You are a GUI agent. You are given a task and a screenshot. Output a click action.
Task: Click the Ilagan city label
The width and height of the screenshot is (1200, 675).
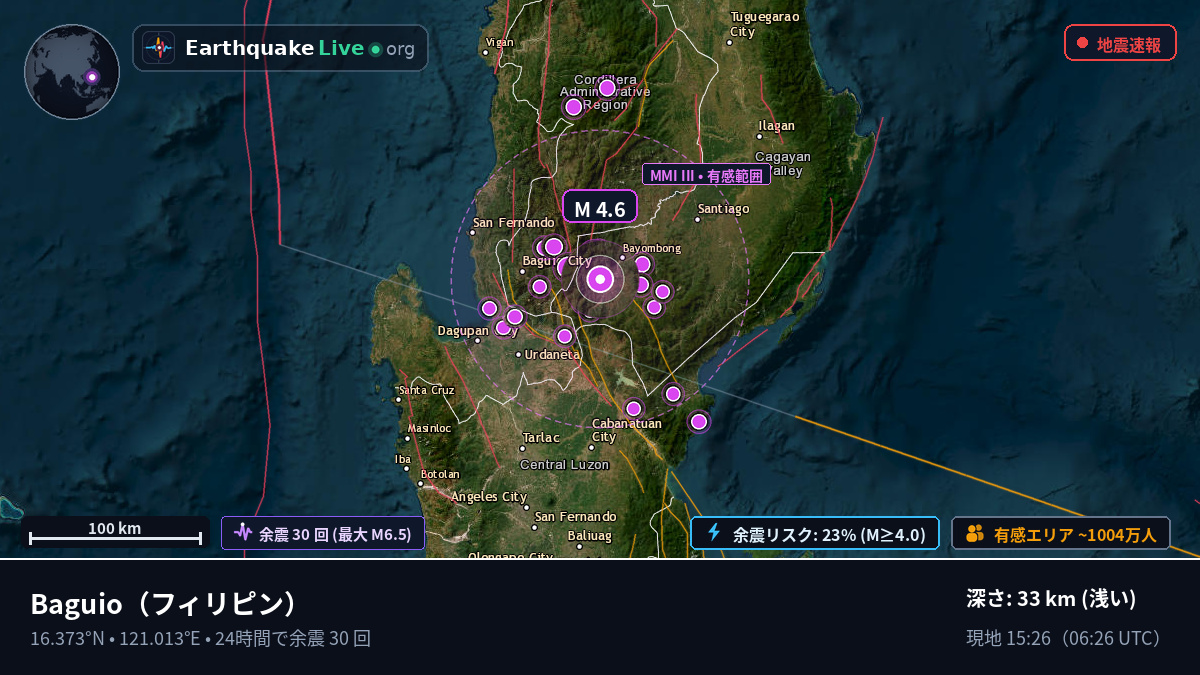(777, 126)
